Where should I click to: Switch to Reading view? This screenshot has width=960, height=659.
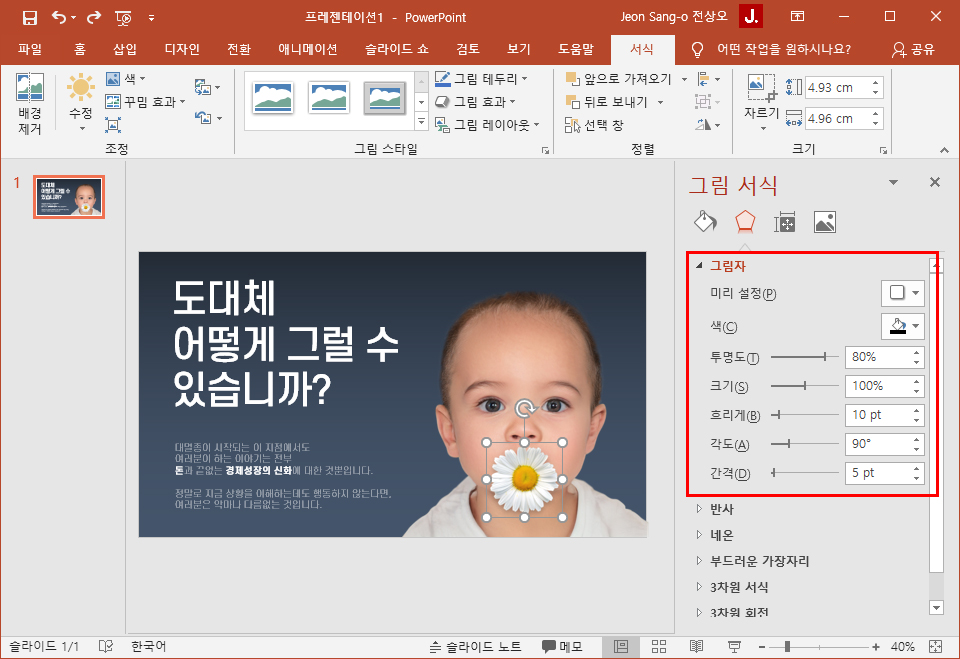click(x=696, y=646)
